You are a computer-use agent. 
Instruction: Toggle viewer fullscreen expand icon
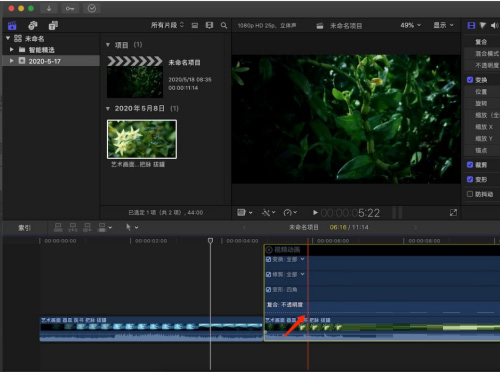tap(453, 213)
